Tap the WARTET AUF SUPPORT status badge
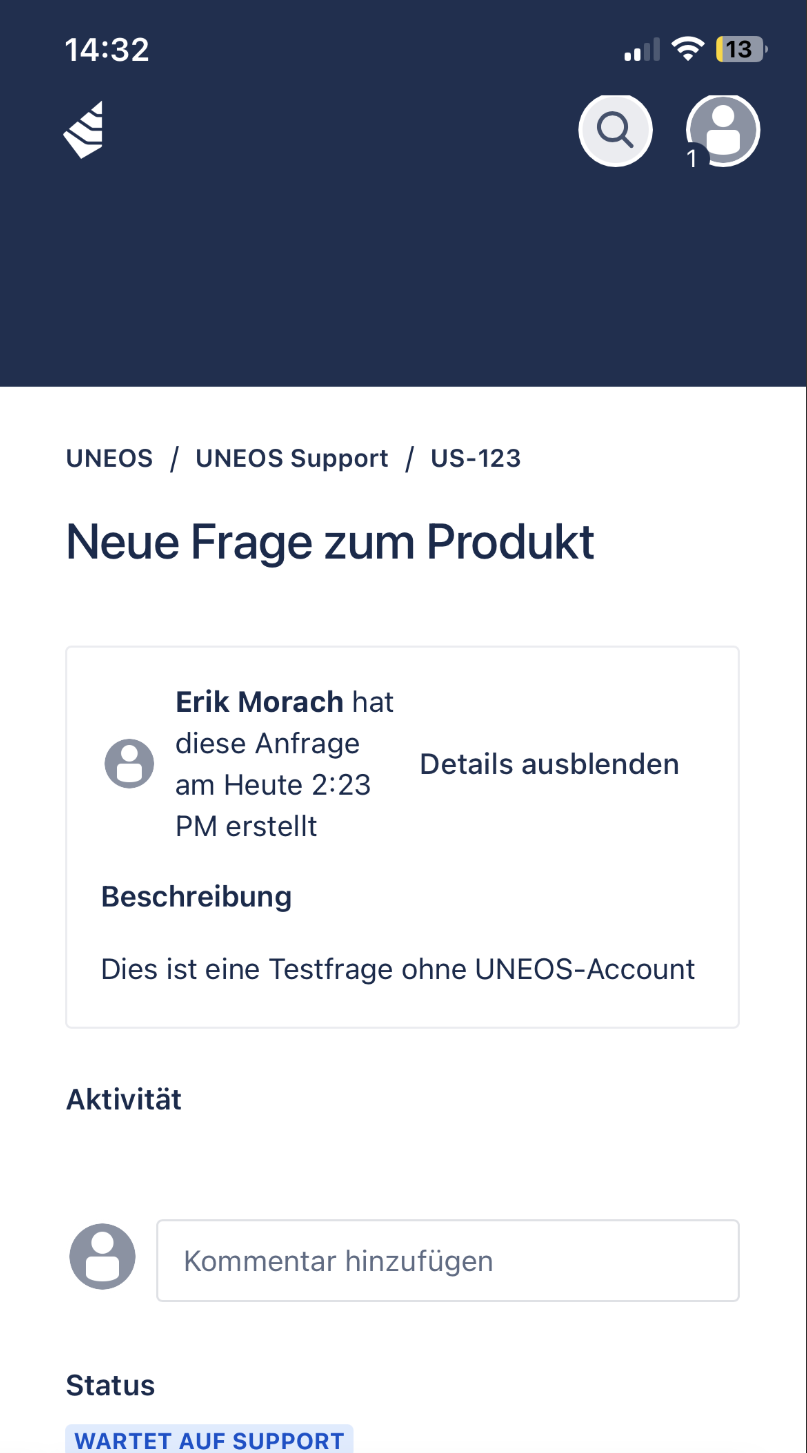The image size is (807, 1453). point(209,1440)
